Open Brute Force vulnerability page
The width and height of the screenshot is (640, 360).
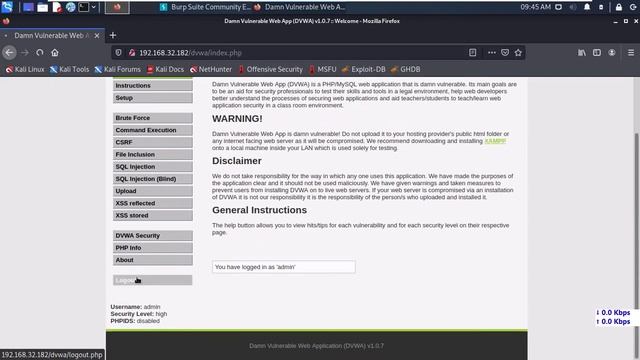point(153,118)
